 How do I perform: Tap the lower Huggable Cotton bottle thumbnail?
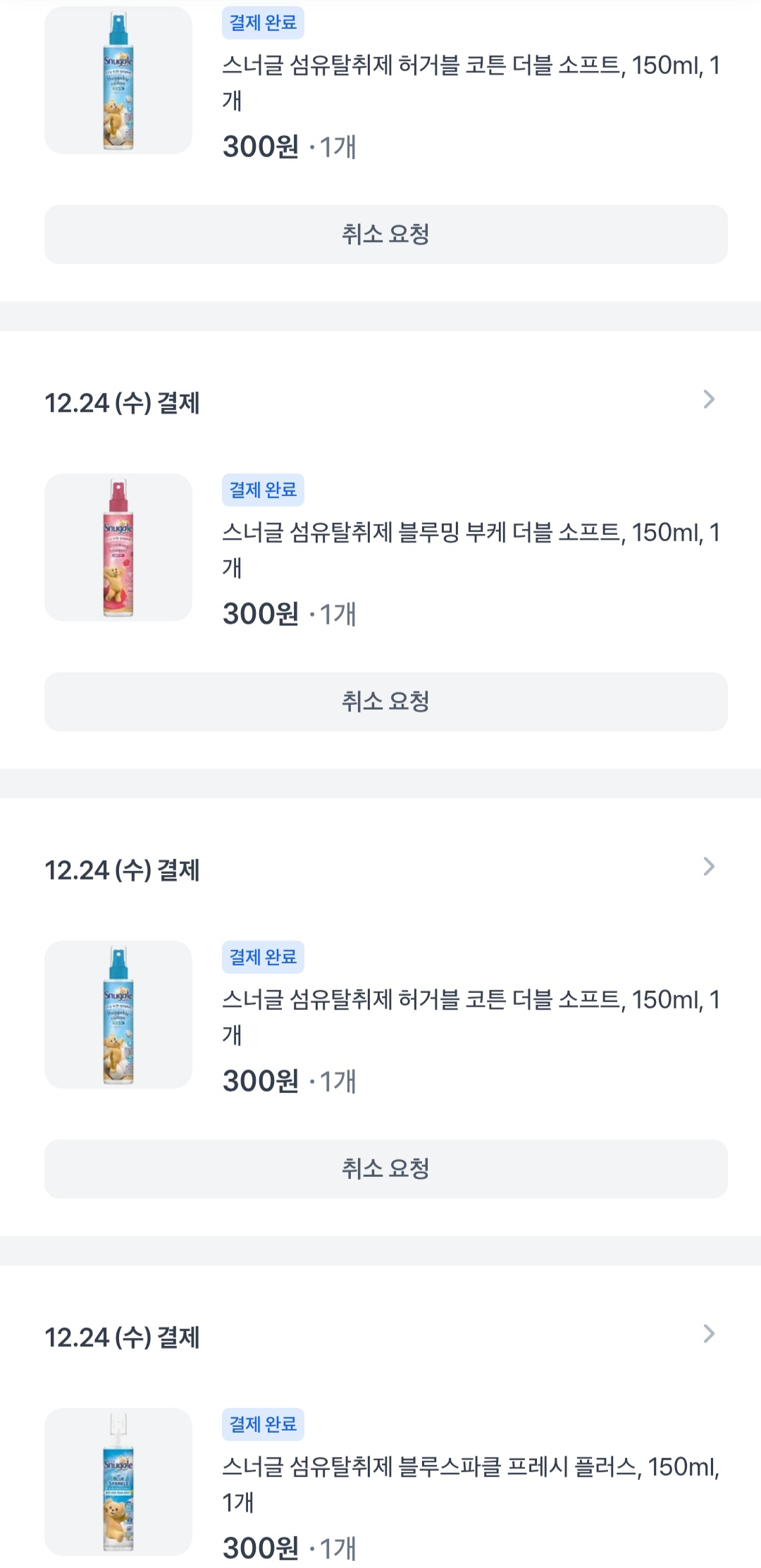click(x=118, y=1015)
